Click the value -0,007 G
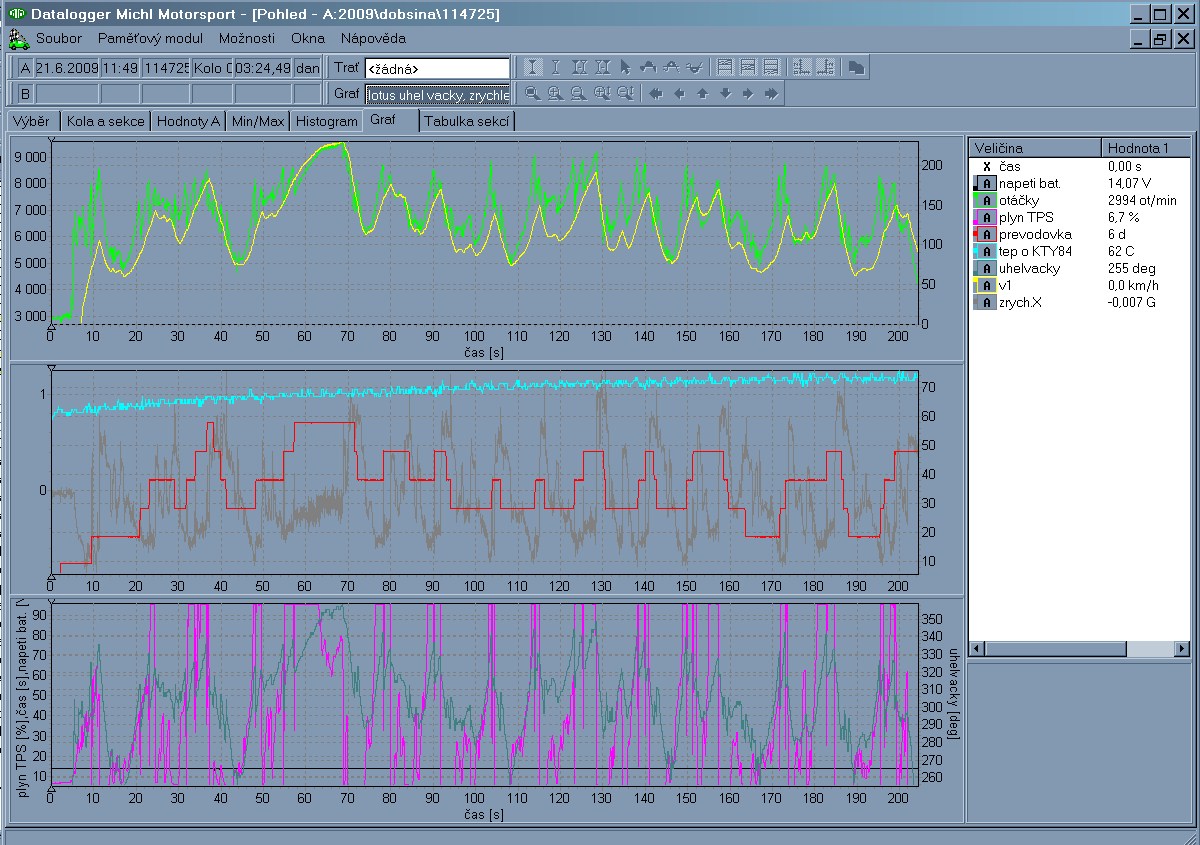This screenshot has height=845, width=1200. point(1132,303)
